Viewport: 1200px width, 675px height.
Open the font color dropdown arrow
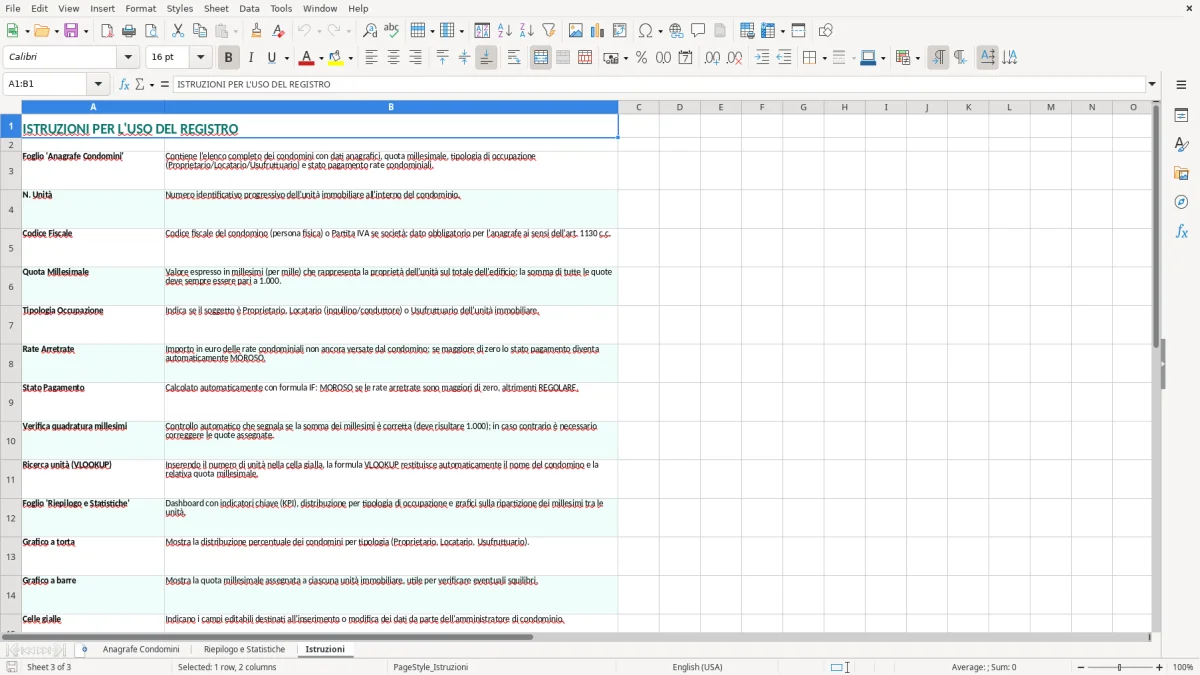click(x=321, y=58)
